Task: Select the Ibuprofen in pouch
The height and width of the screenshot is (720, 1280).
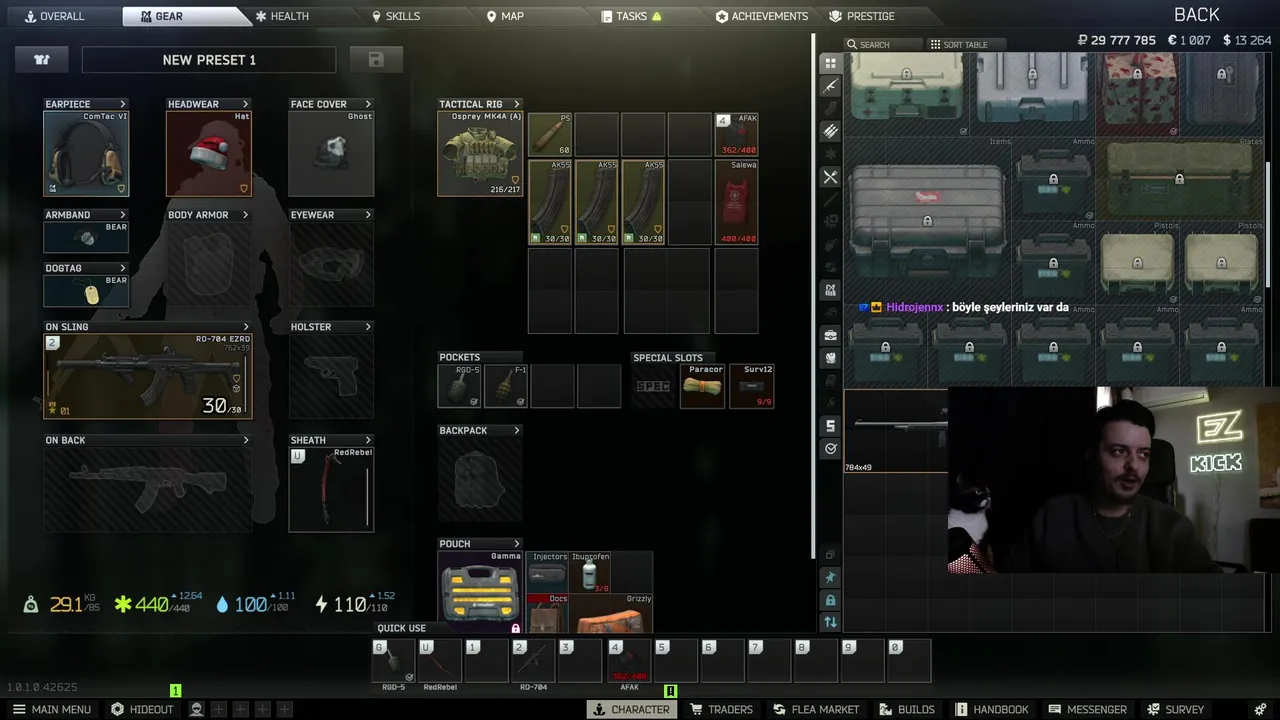Action: 590,572
